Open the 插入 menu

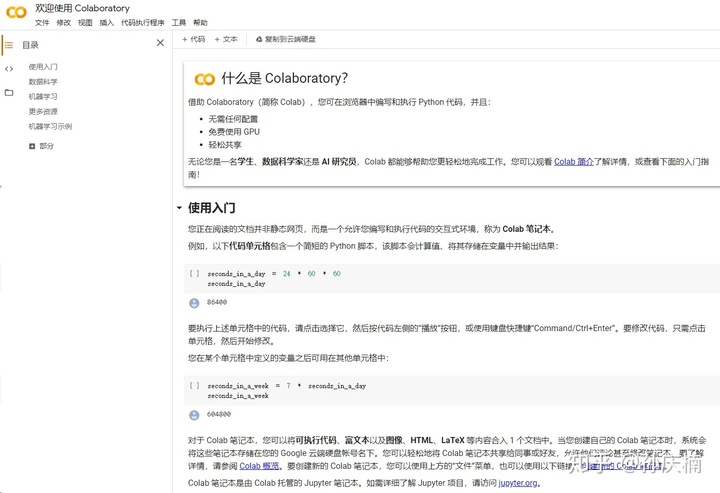107,22
